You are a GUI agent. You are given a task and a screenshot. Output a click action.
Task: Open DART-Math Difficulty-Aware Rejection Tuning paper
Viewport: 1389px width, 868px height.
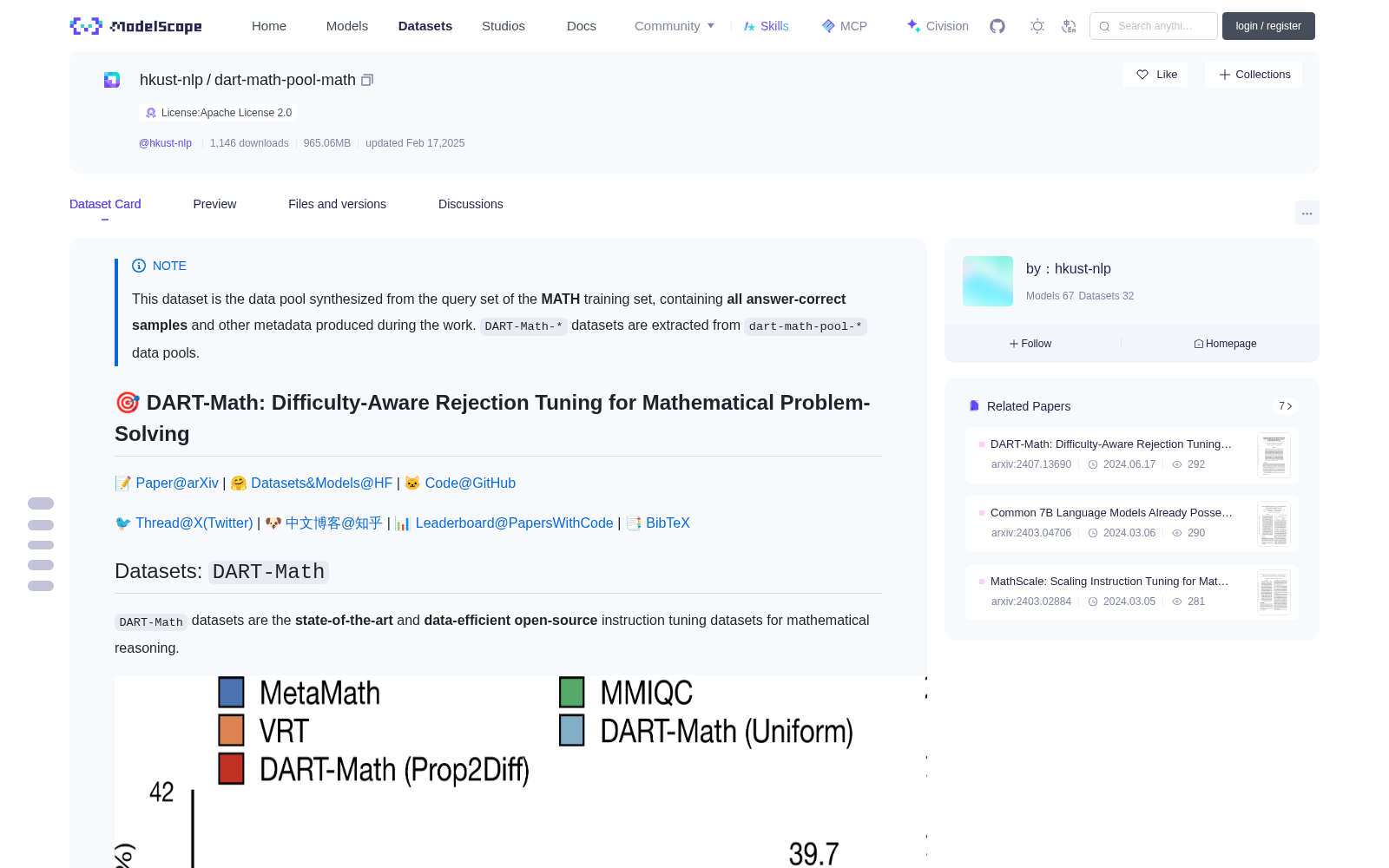tap(1111, 444)
